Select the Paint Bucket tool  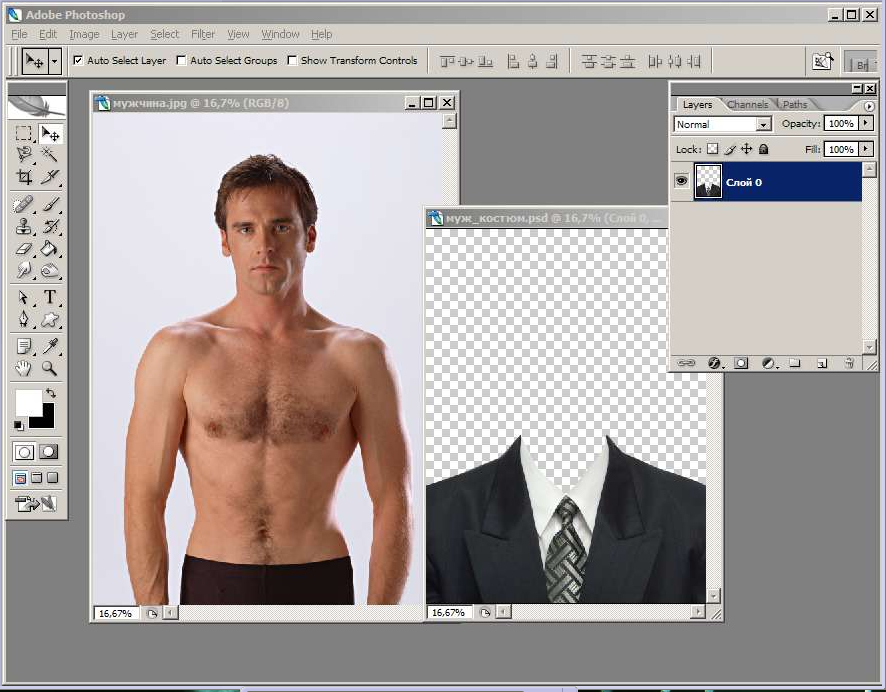click(x=50, y=248)
